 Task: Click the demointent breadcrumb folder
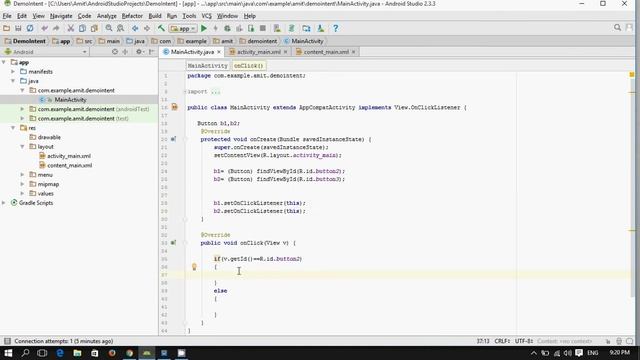[258, 41]
